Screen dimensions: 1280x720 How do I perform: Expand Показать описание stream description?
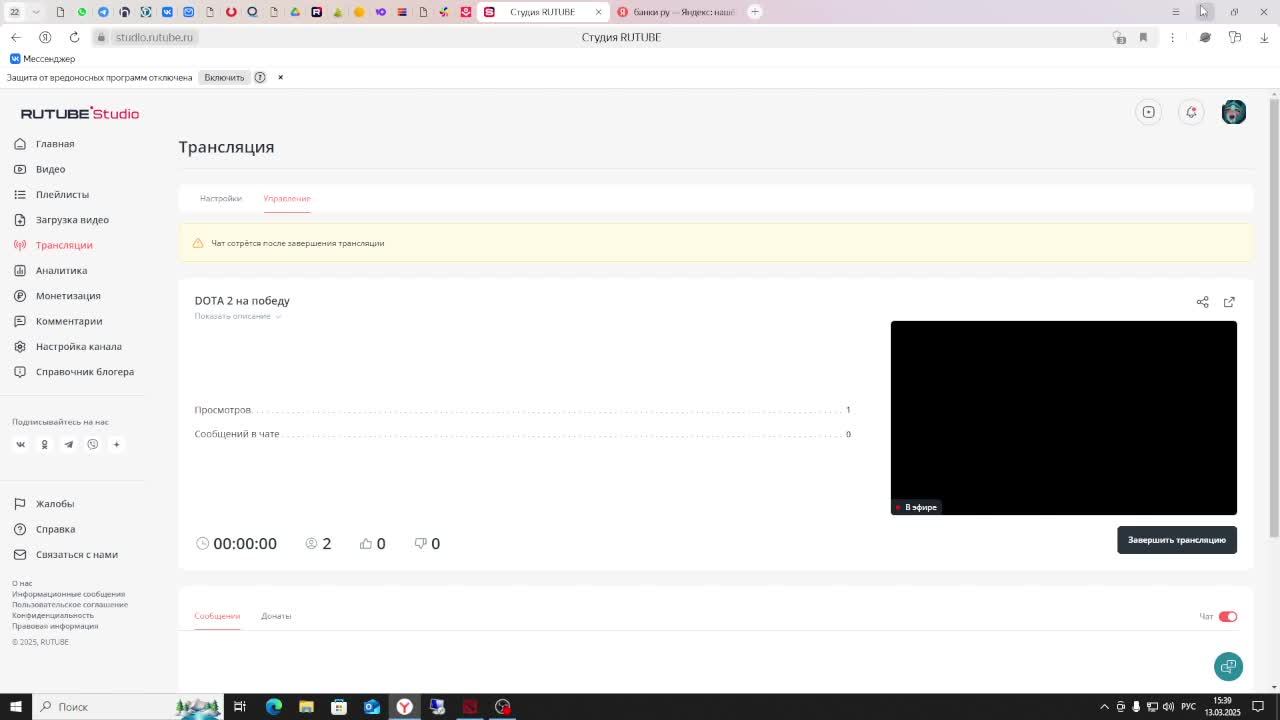[238, 316]
